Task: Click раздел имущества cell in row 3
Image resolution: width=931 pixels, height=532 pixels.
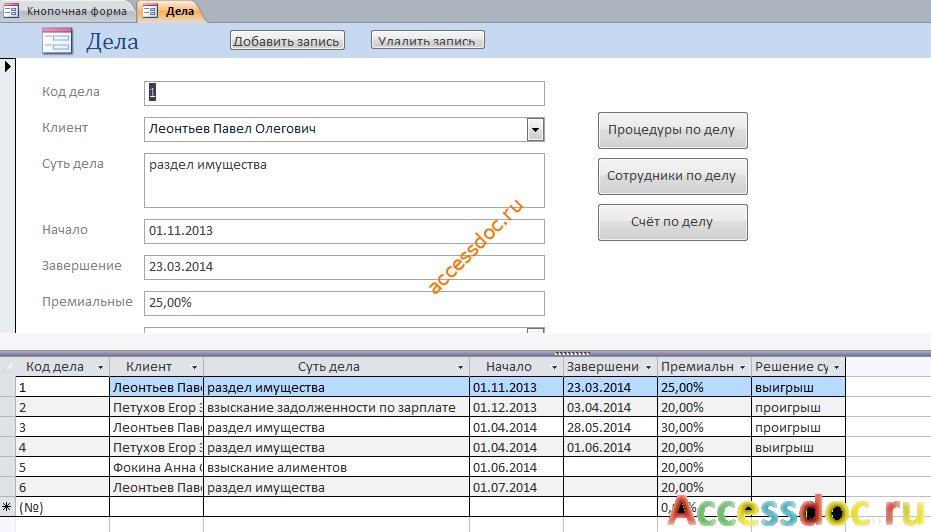Action: 337,428
